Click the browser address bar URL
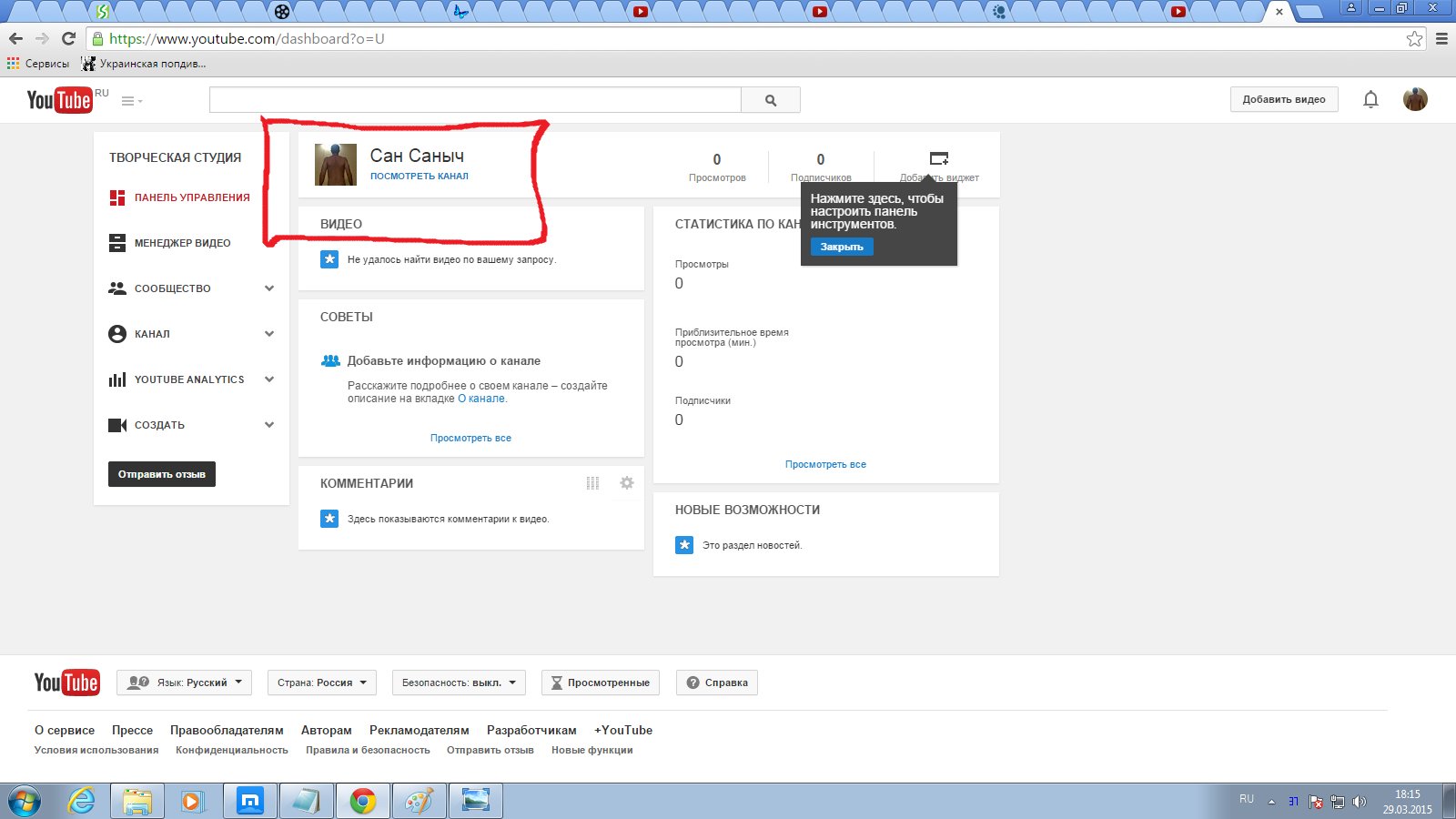Image resolution: width=1456 pixels, height=819 pixels. pyautogui.click(x=247, y=38)
